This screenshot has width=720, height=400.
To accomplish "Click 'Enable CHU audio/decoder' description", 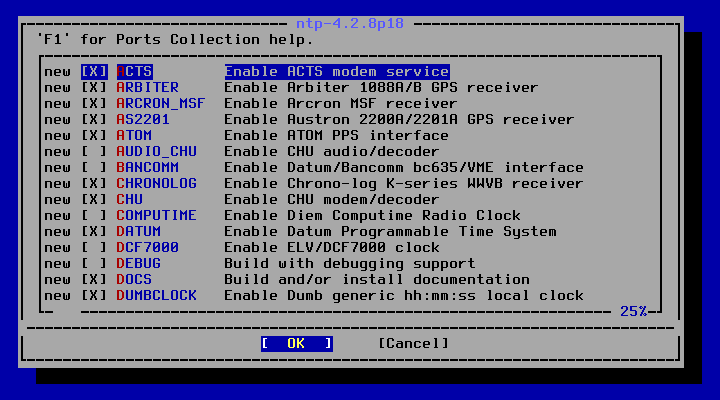I will click(x=332, y=152).
